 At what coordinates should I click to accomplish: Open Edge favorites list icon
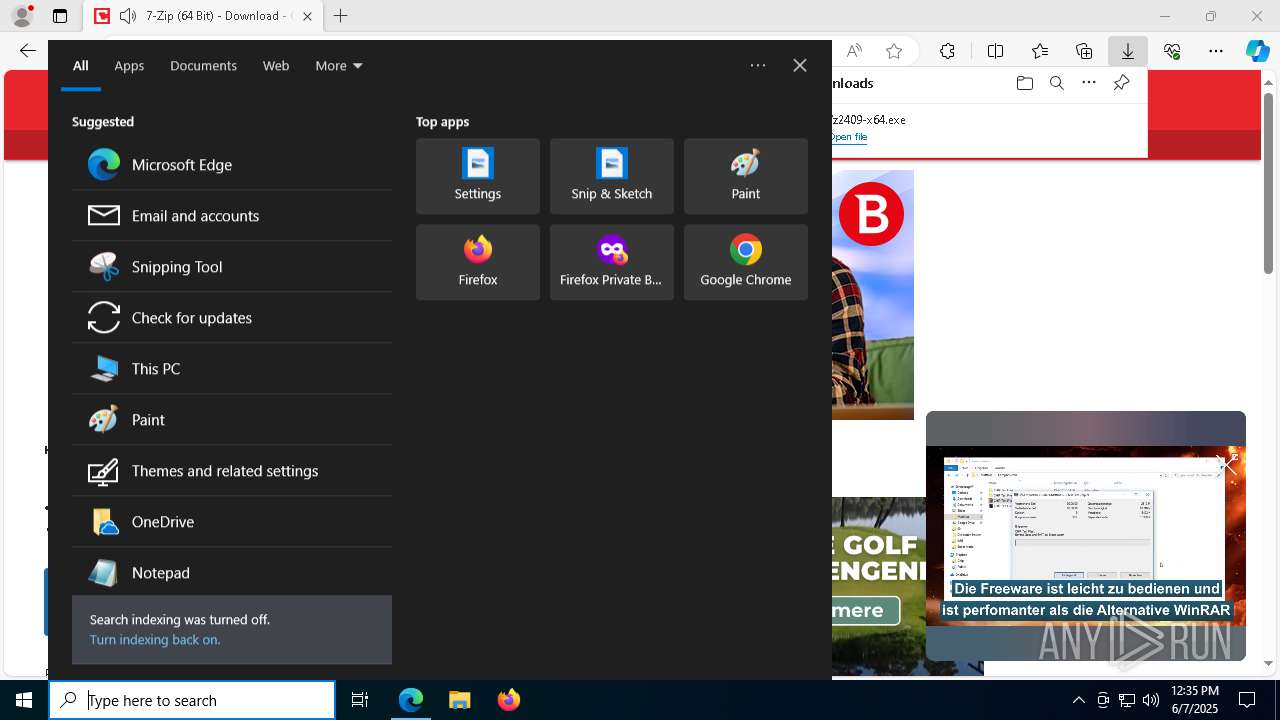pyautogui.click(x=1040, y=51)
